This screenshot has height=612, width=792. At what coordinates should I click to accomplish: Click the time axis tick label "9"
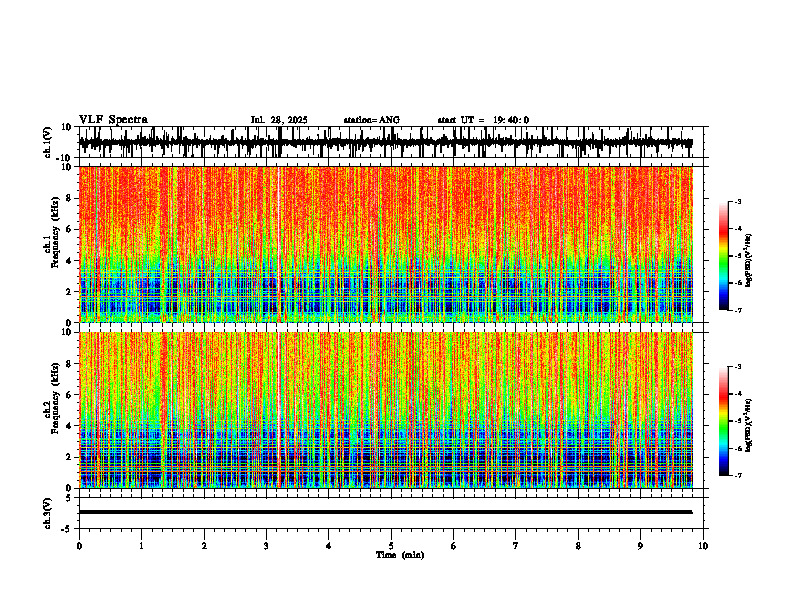(640, 546)
